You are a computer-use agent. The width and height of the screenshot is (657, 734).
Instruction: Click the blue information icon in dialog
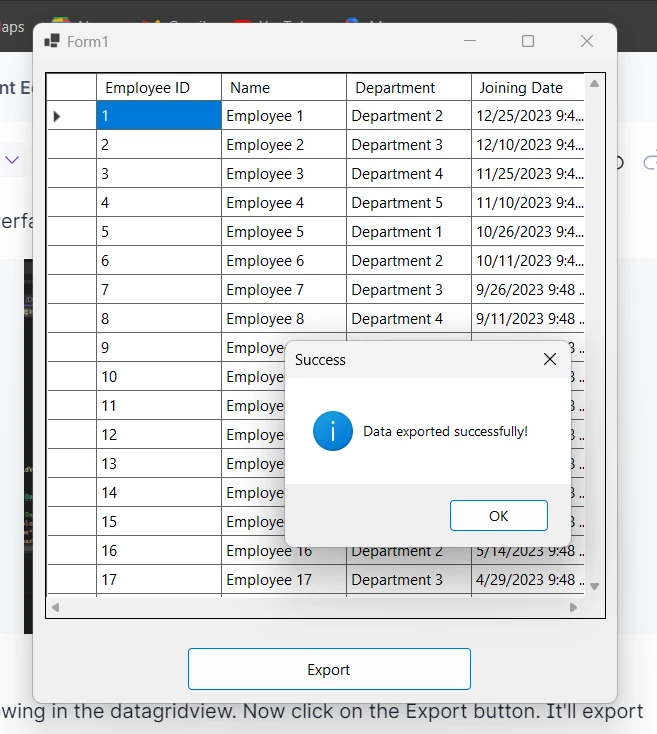click(x=332, y=431)
